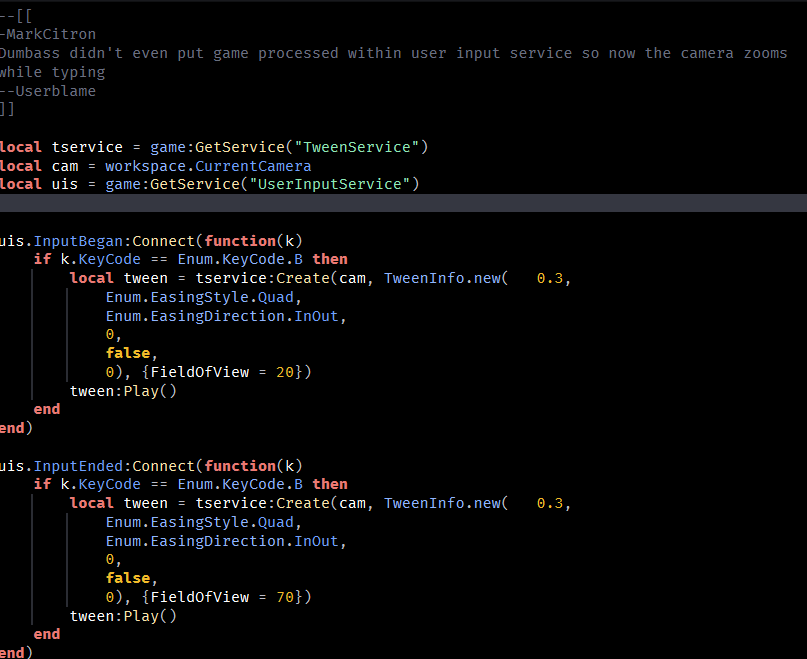Click the '-MarkCitron' comment line
807x659 pixels.
48,34
